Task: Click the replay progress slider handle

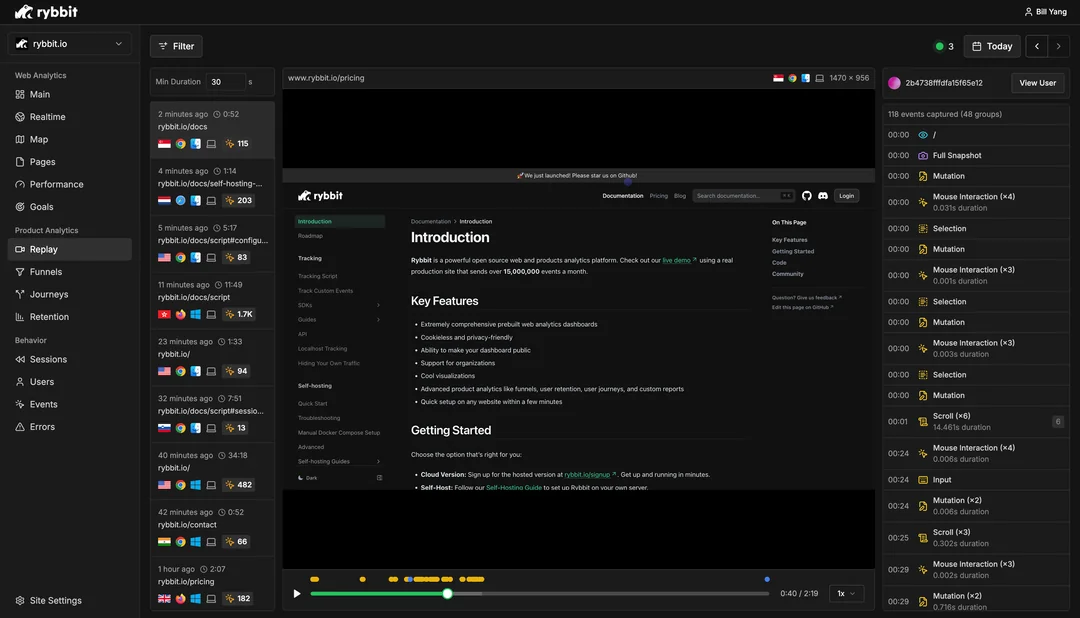Action: 447,593
